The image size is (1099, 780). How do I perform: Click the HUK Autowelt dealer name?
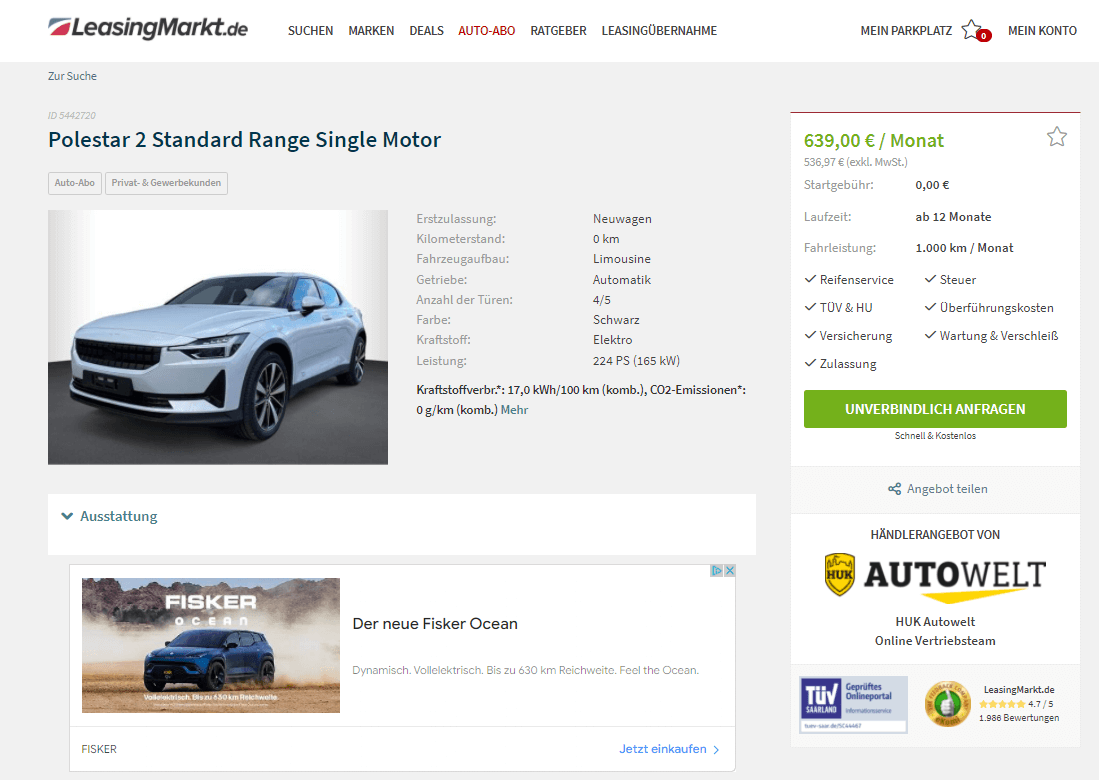click(x=935, y=622)
